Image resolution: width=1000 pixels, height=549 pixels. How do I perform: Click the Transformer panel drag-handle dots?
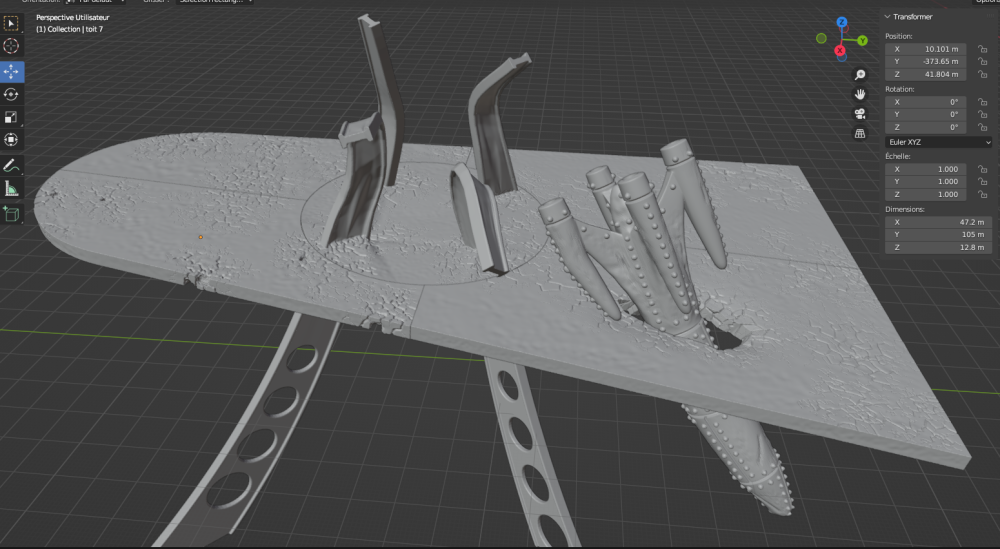992,17
